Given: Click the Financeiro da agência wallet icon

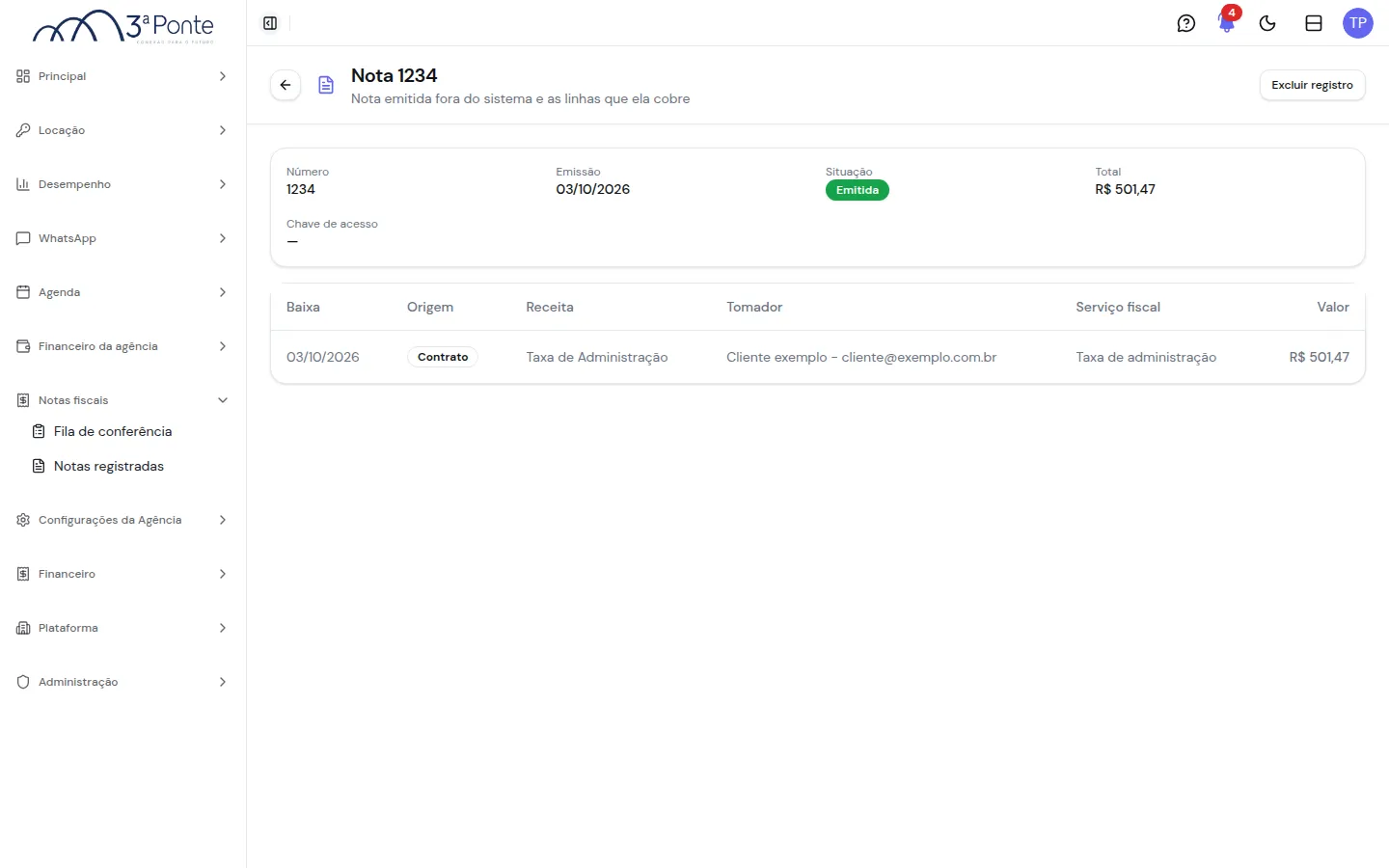Looking at the screenshot, I should click(x=23, y=346).
